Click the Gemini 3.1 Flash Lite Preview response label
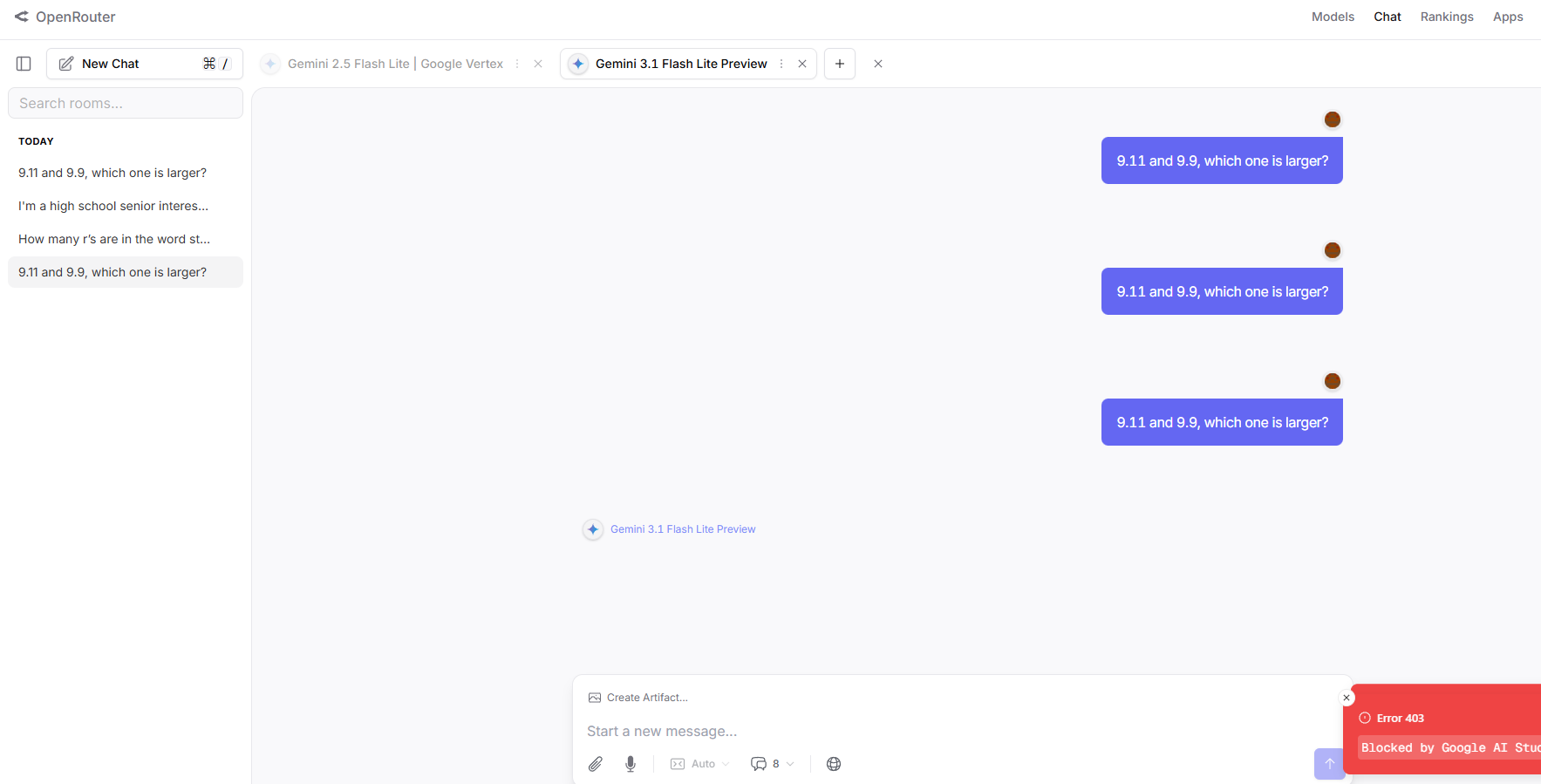This screenshot has height=784, width=1541. [683, 529]
